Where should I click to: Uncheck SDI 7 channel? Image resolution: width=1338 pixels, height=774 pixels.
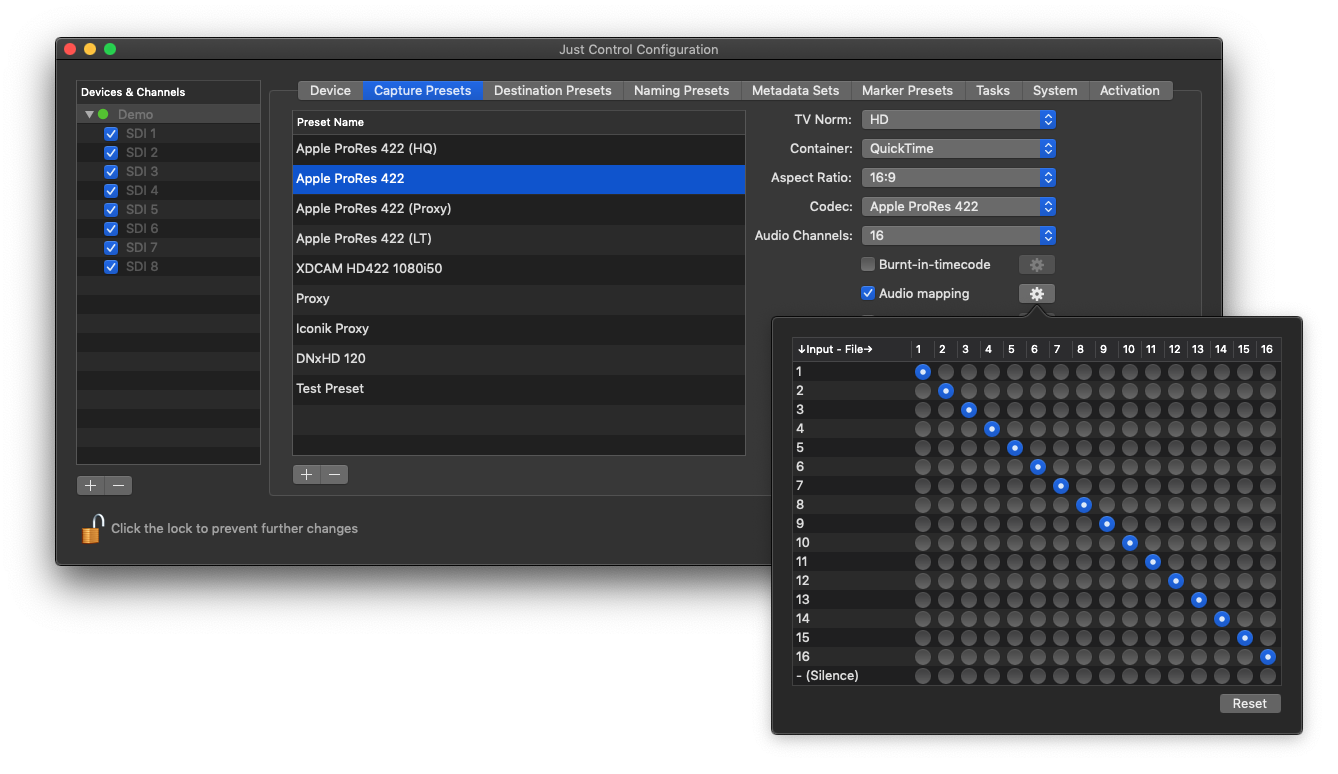pyautogui.click(x=111, y=248)
